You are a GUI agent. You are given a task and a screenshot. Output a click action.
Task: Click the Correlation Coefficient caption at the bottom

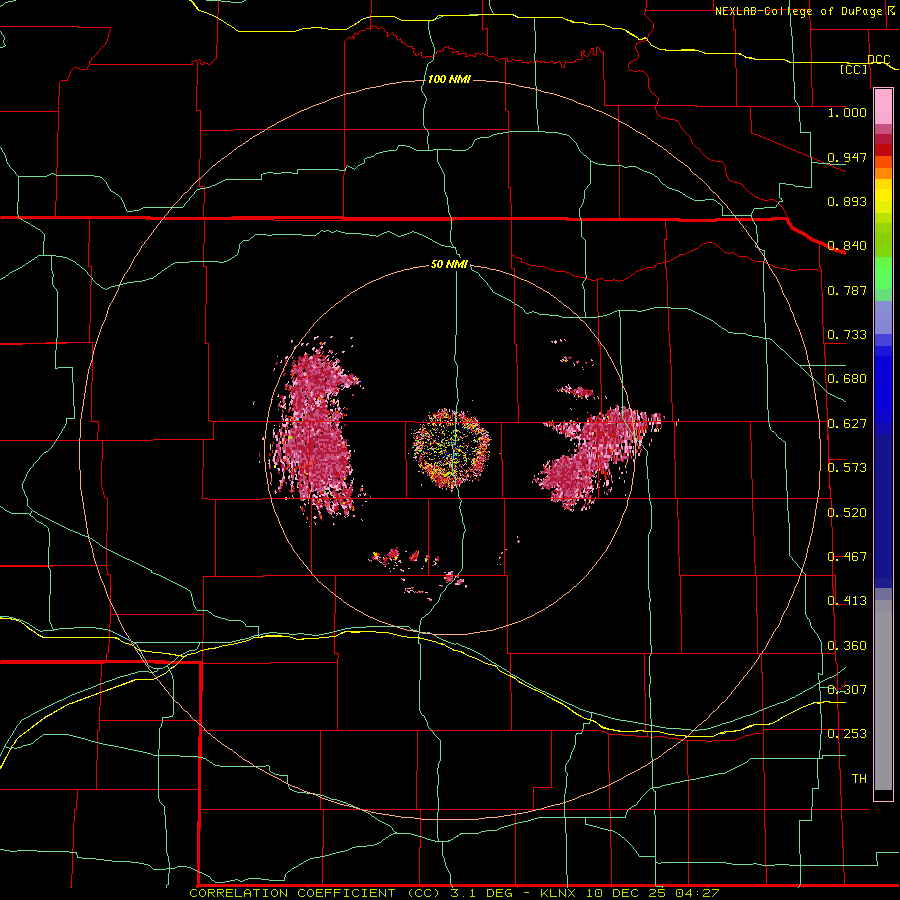click(x=454, y=893)
